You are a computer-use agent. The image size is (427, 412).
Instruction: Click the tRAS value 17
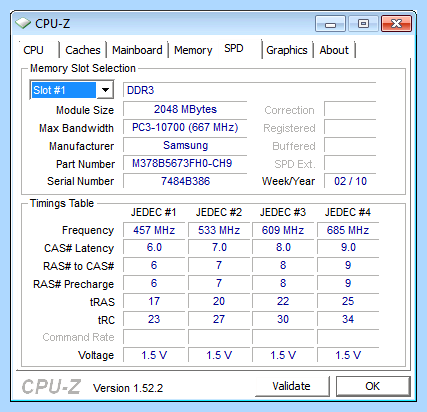pos(154,301)
